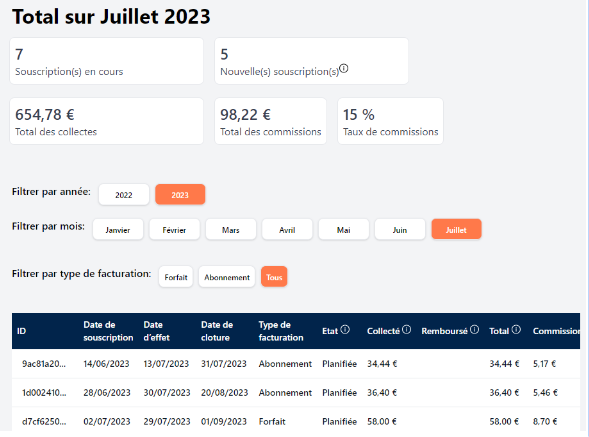Click subscription date 14/06/2023
The image size is (589, 437).
click(106, 364)
